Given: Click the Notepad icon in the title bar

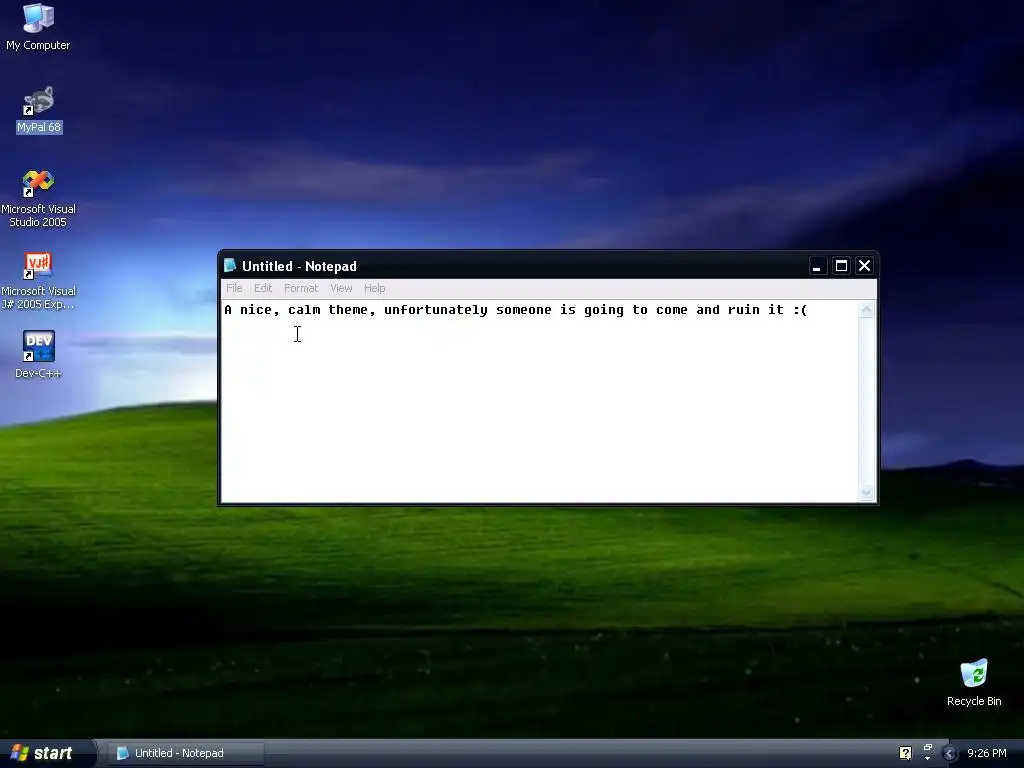Looking at the screenshot, I should [x=230, y=265].
